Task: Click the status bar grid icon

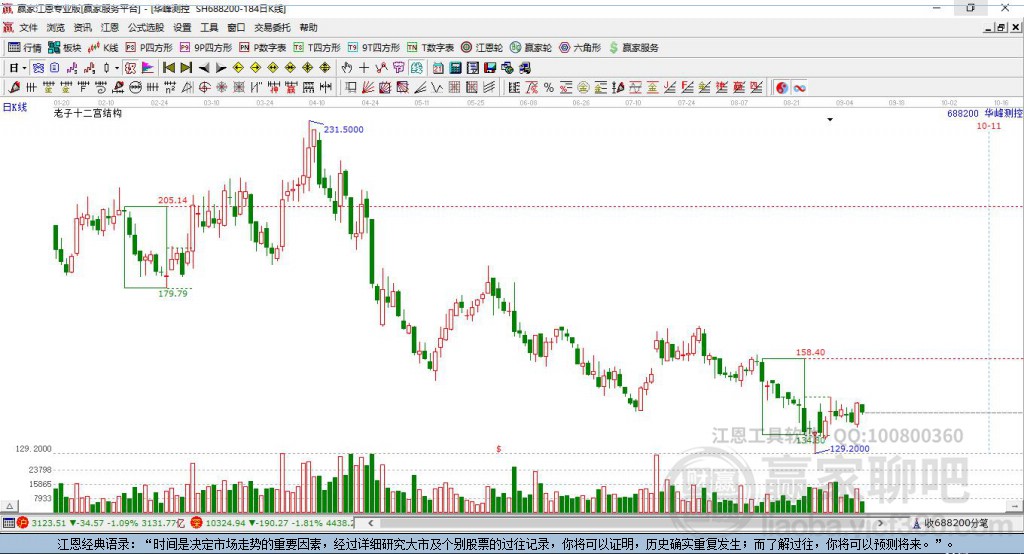Action: point(8,523)
